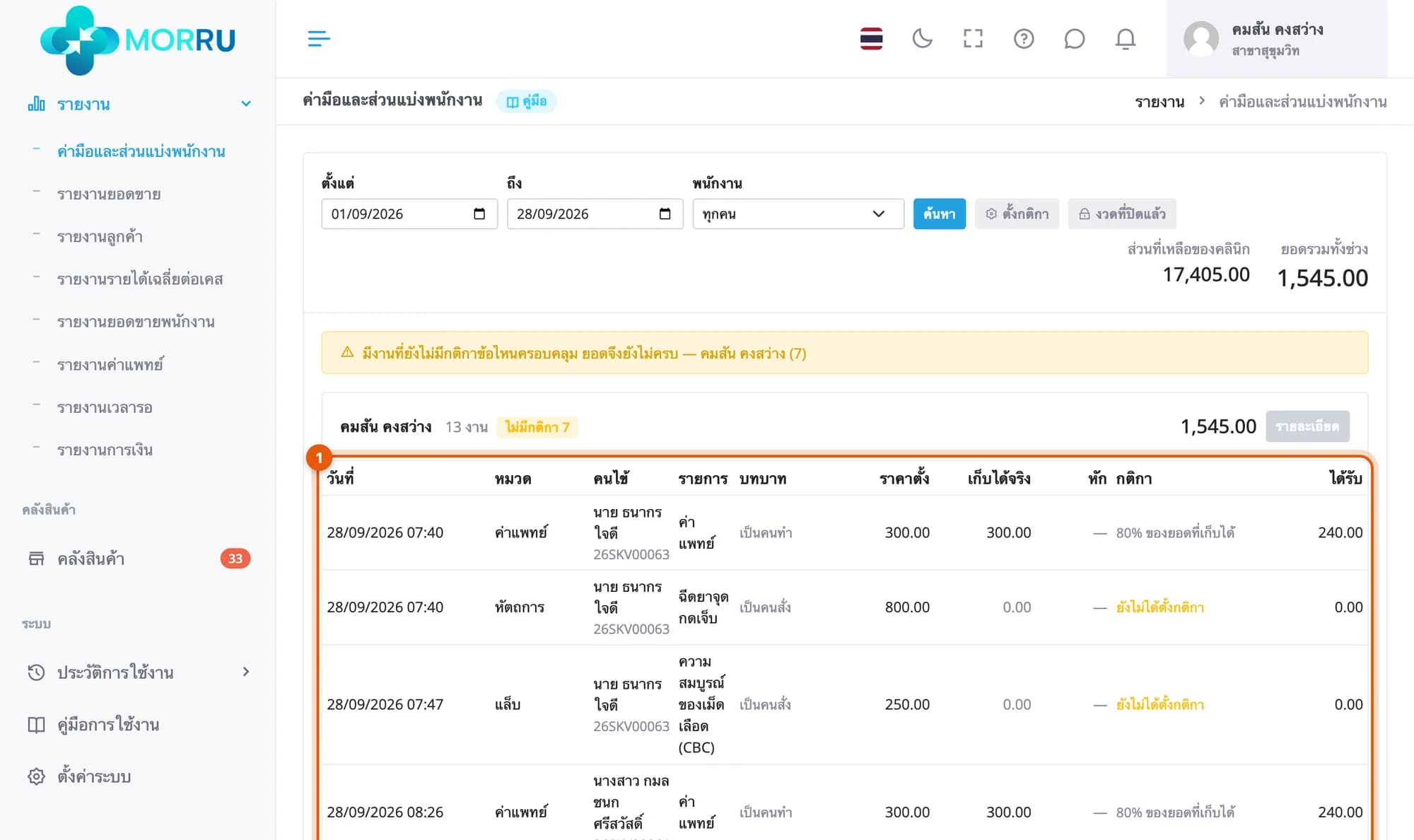Open notifications bell icon
Viewport: 1414px width, 840px height.
pyautogui.click(x=1125, y=38)
